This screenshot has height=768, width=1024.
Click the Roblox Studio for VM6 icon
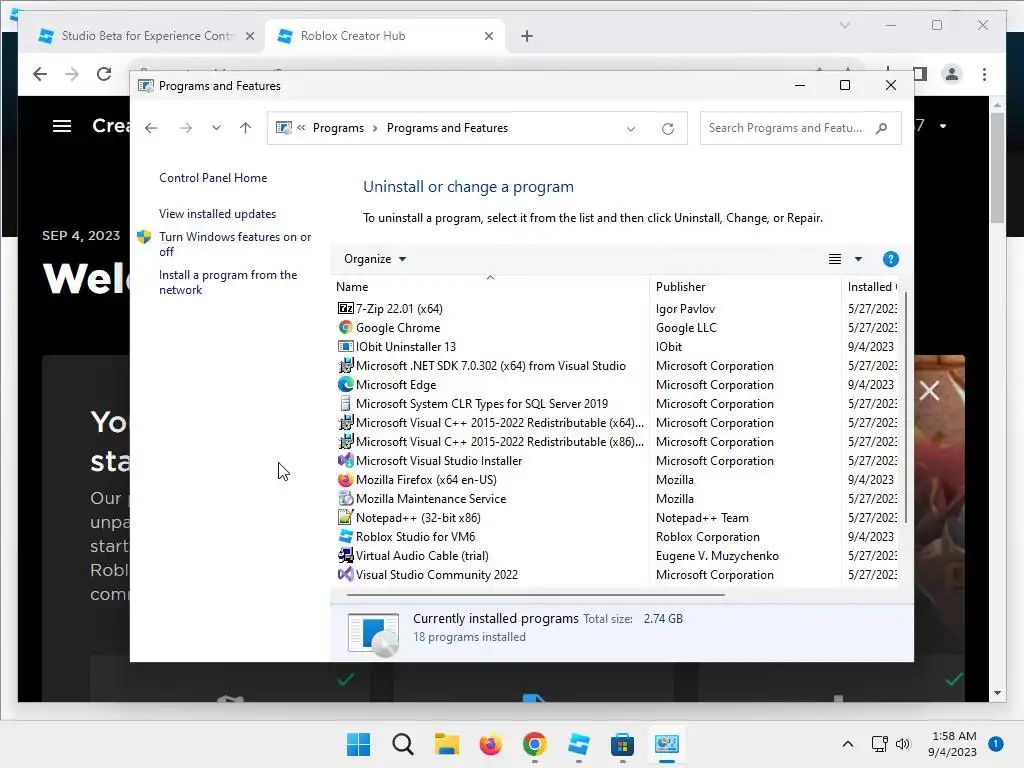coord(345,536)
